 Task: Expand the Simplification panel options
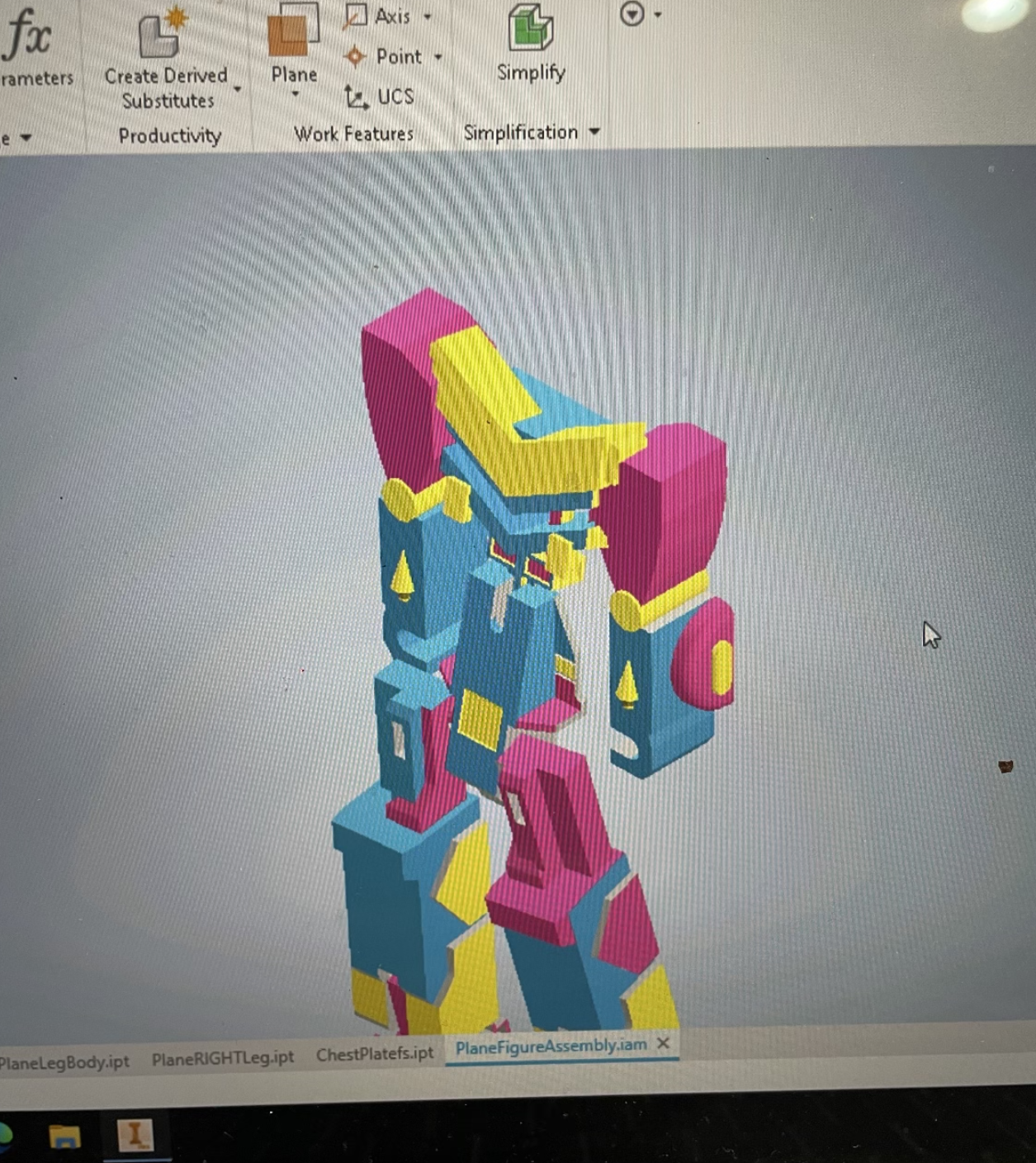(593, 132)
